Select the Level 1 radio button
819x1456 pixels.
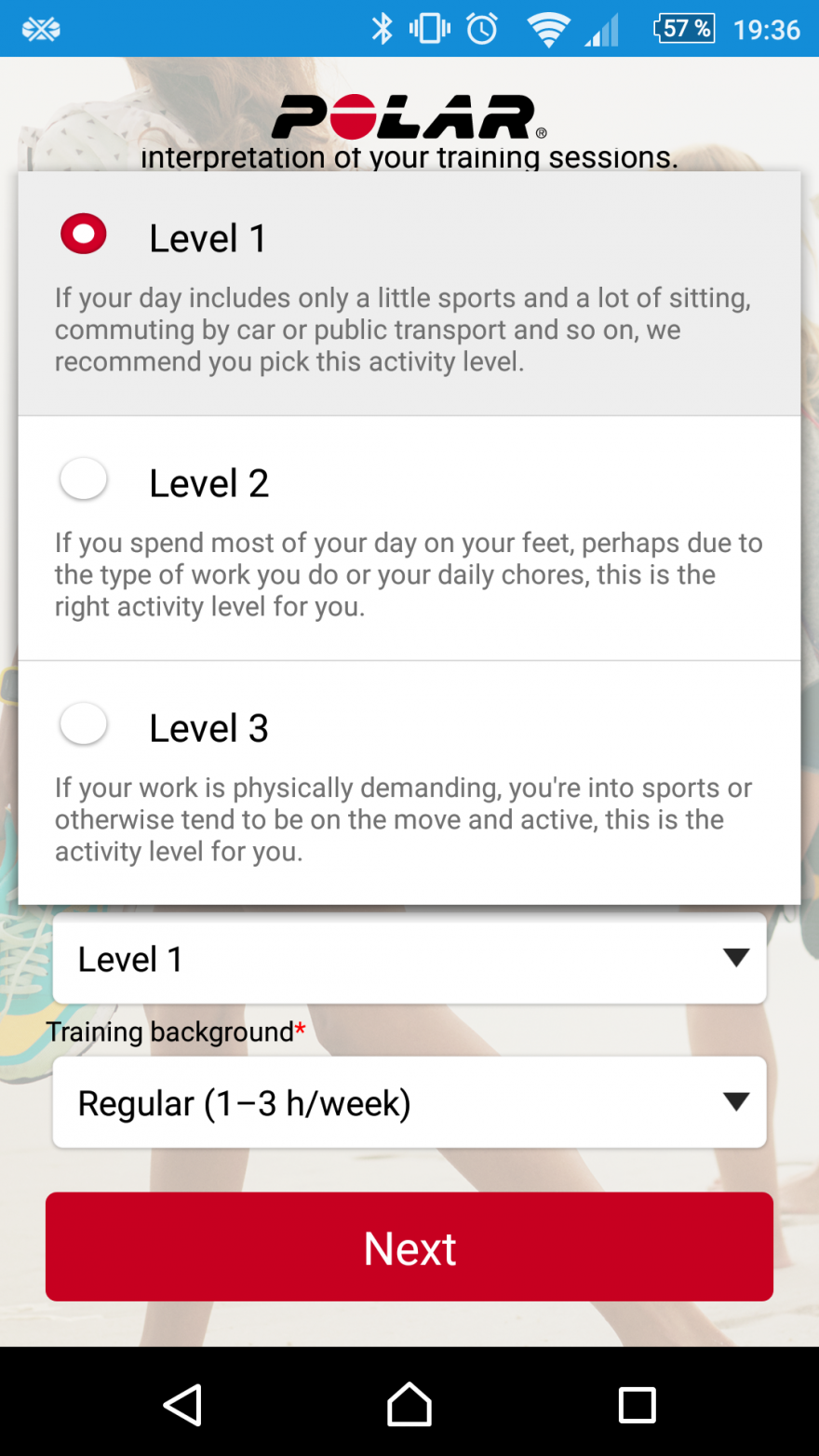point(84,234)
